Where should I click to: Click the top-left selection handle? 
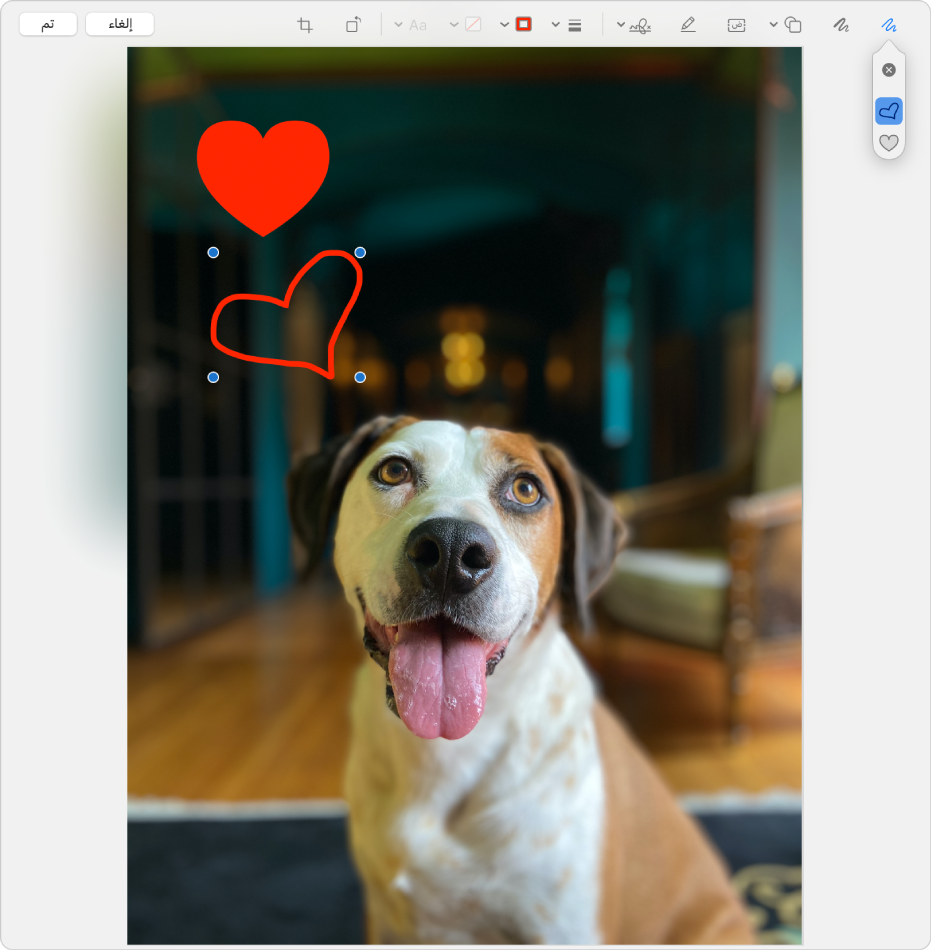tap(213, 253)
